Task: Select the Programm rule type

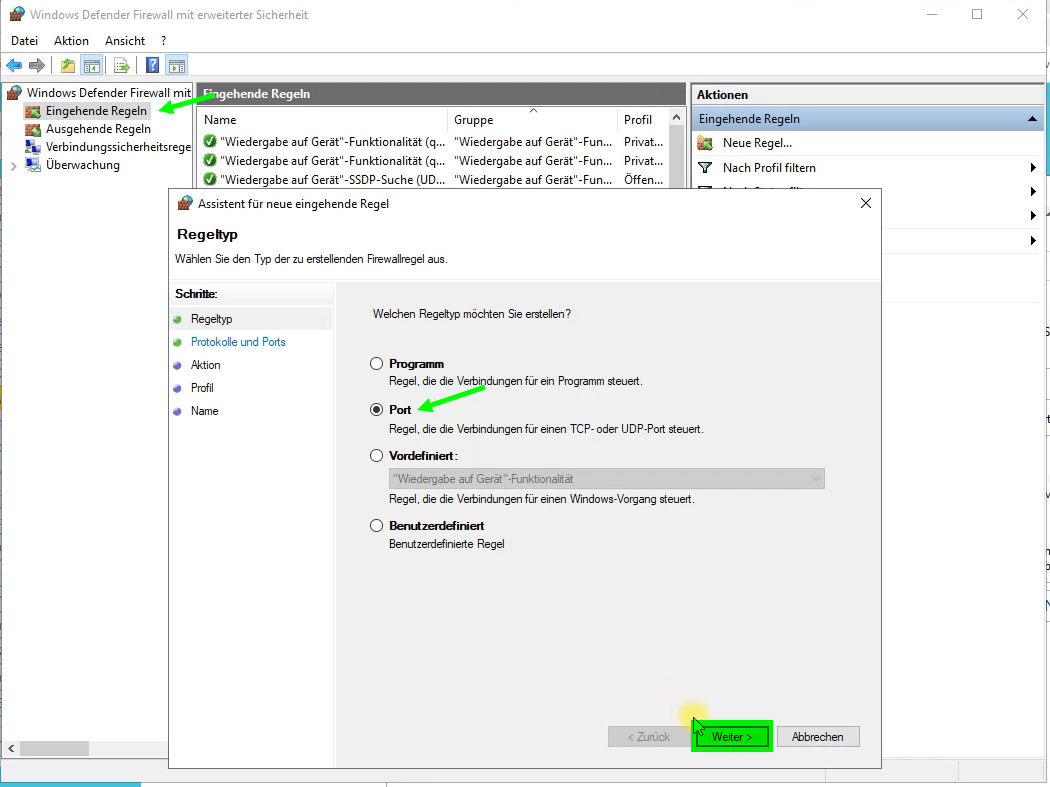Action: 376,364
